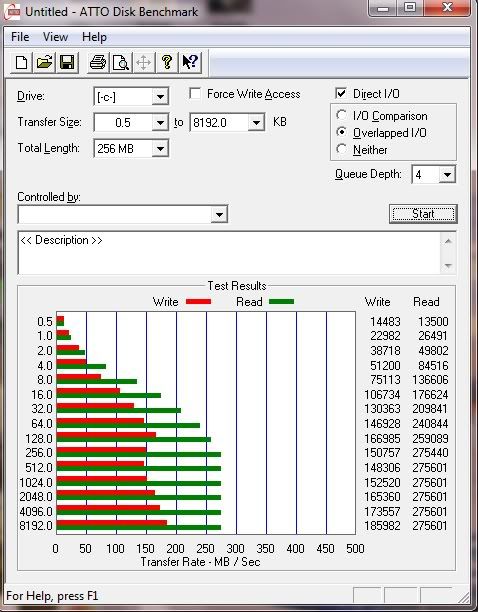Uncheck the Direct I/O checkbox
The height and width of the screenshot is (612, 478).
click(341, 93)
